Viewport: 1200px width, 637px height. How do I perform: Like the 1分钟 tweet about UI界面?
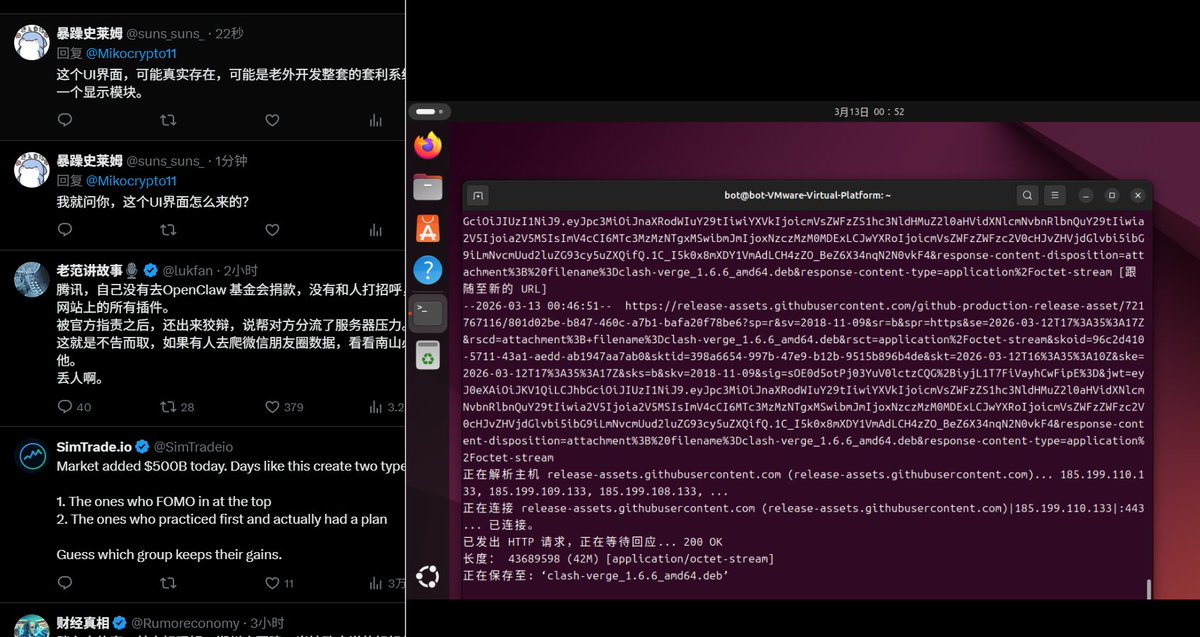click(272, 230)
